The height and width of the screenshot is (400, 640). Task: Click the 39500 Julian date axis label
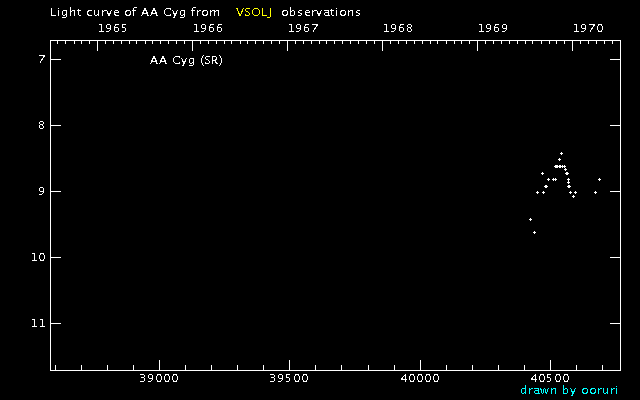tap(289, 379)
